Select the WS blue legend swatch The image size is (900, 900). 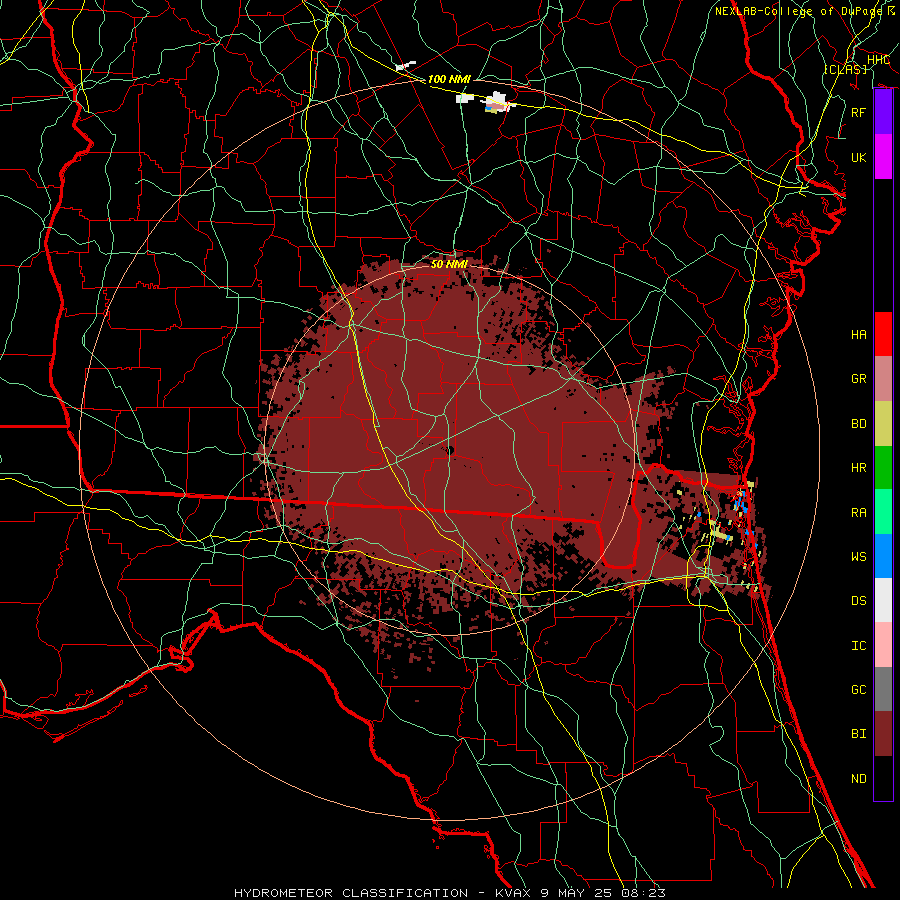point(883,556)
